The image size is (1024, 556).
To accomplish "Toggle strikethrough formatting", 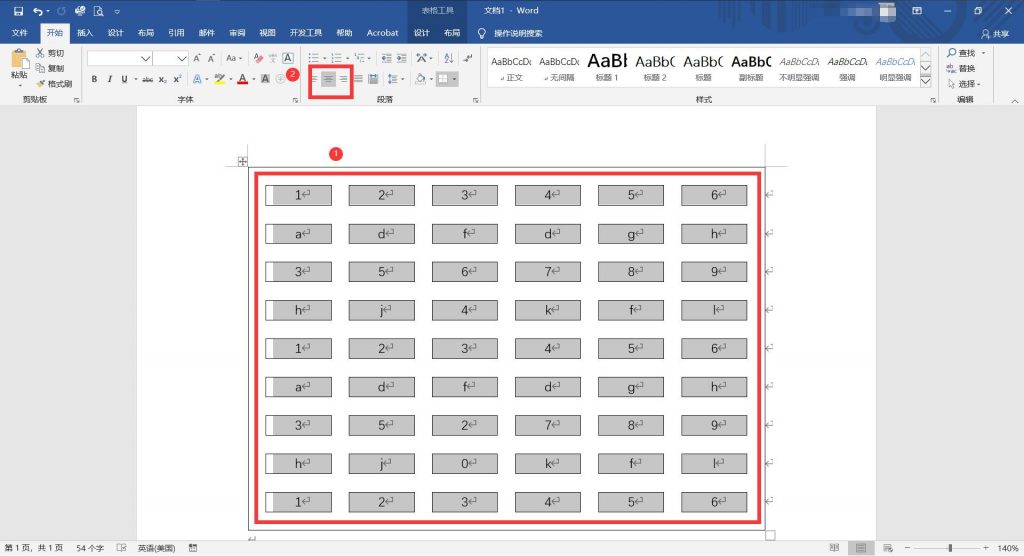I will pos(148,79).
